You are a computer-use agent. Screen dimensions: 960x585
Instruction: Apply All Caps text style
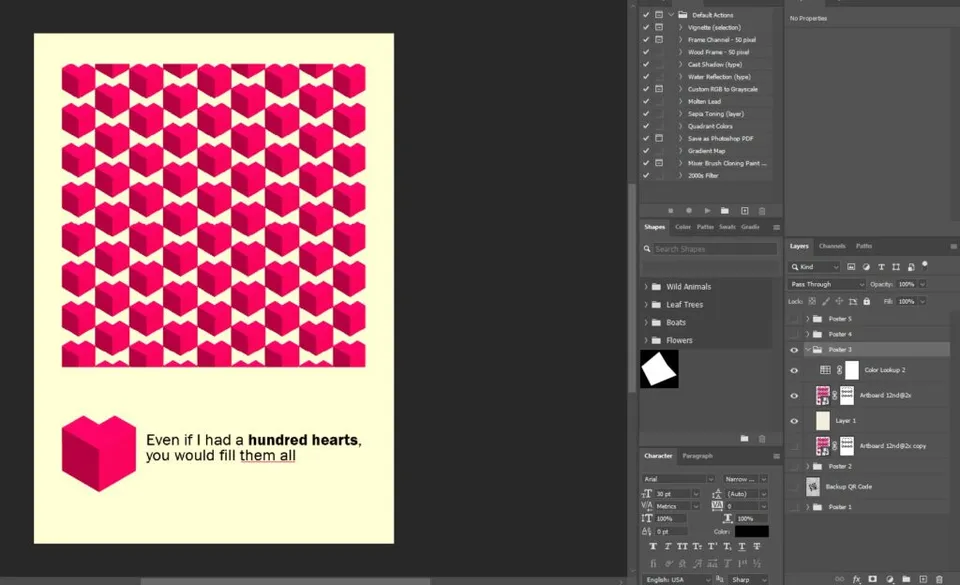coord(682,546)
